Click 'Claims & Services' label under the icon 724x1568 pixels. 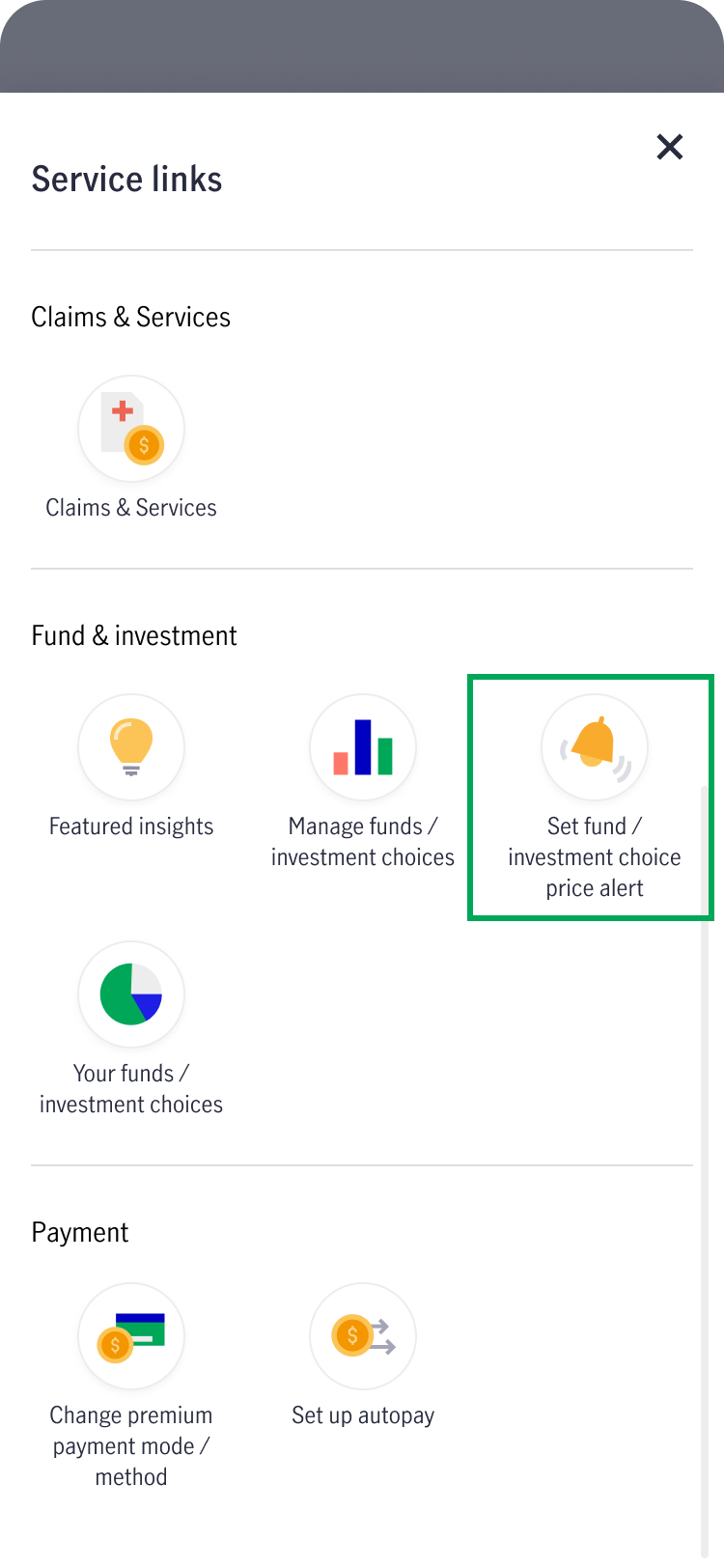[131, 508]
